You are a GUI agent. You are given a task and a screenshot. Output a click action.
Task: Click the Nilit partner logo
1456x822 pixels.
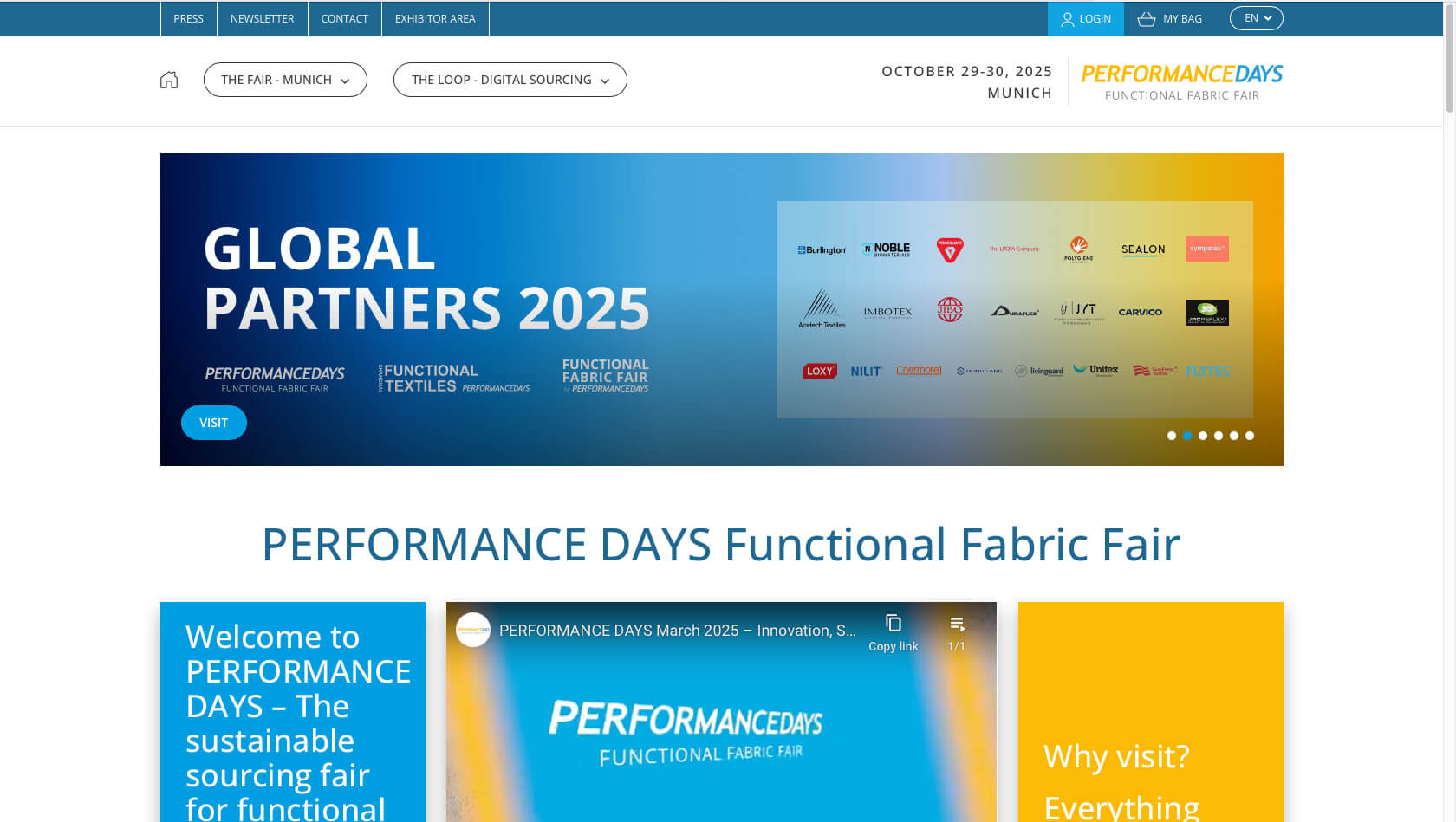(866, 372)
